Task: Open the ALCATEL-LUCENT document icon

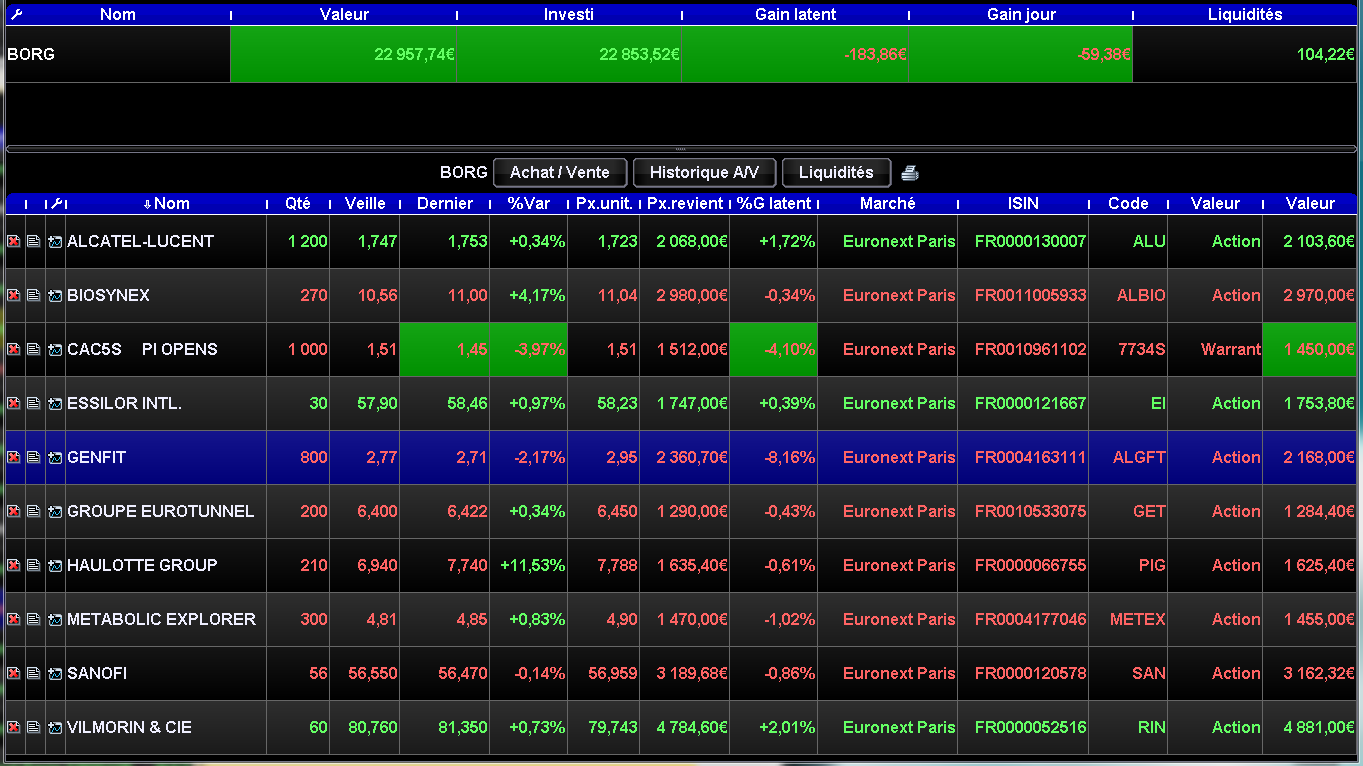Action: [x=34, y=241]
